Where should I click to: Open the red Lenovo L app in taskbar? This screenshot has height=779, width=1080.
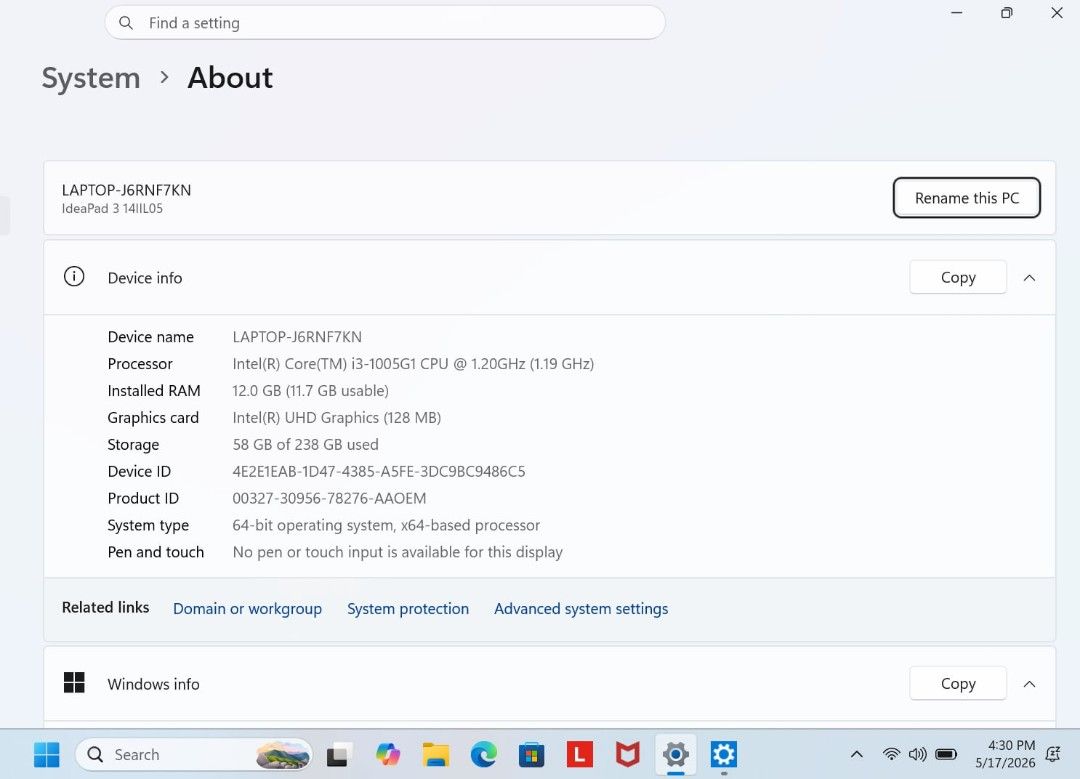point(579,755)
